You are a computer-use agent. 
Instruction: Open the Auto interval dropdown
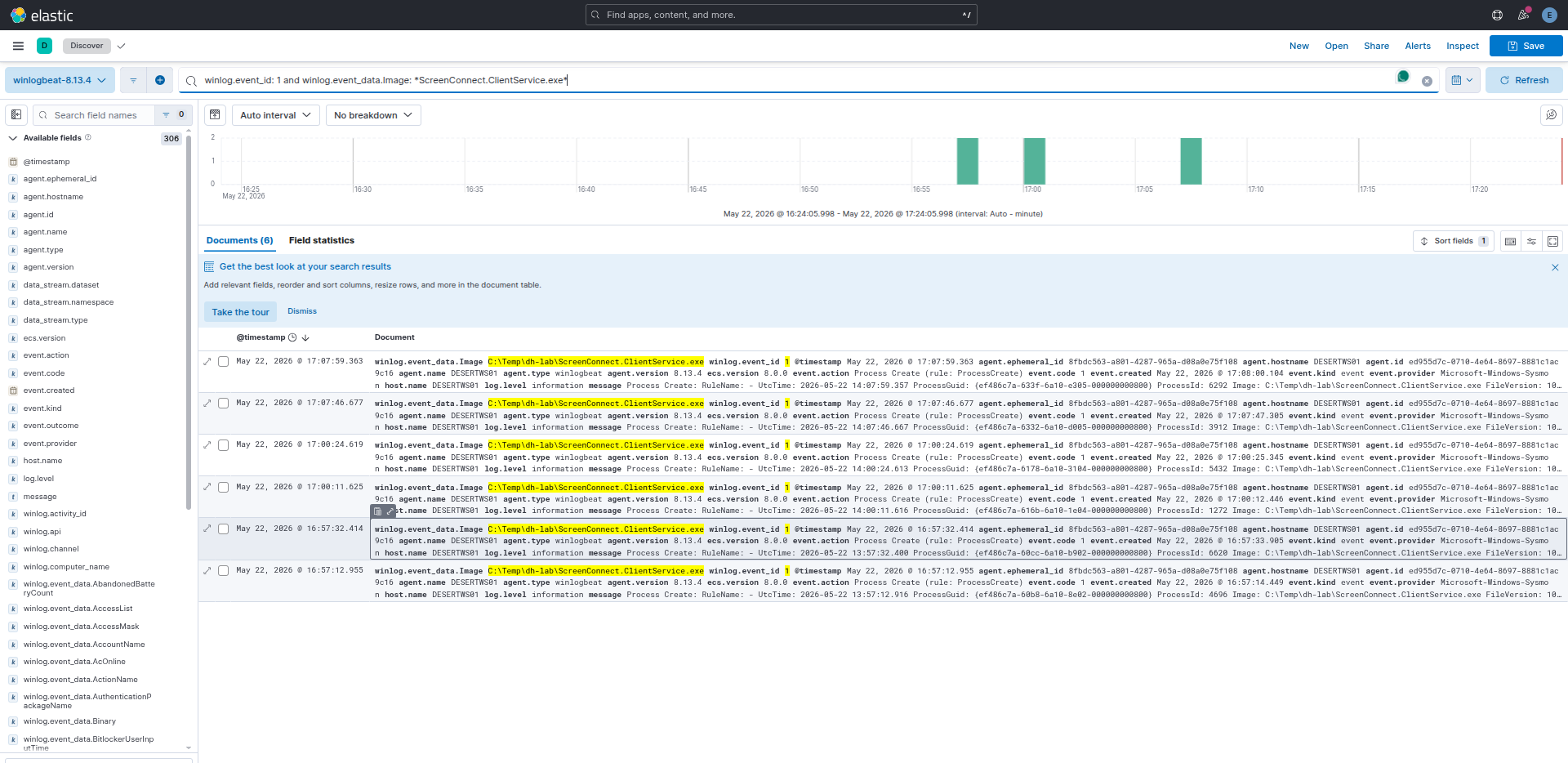(x=275, y=115)
